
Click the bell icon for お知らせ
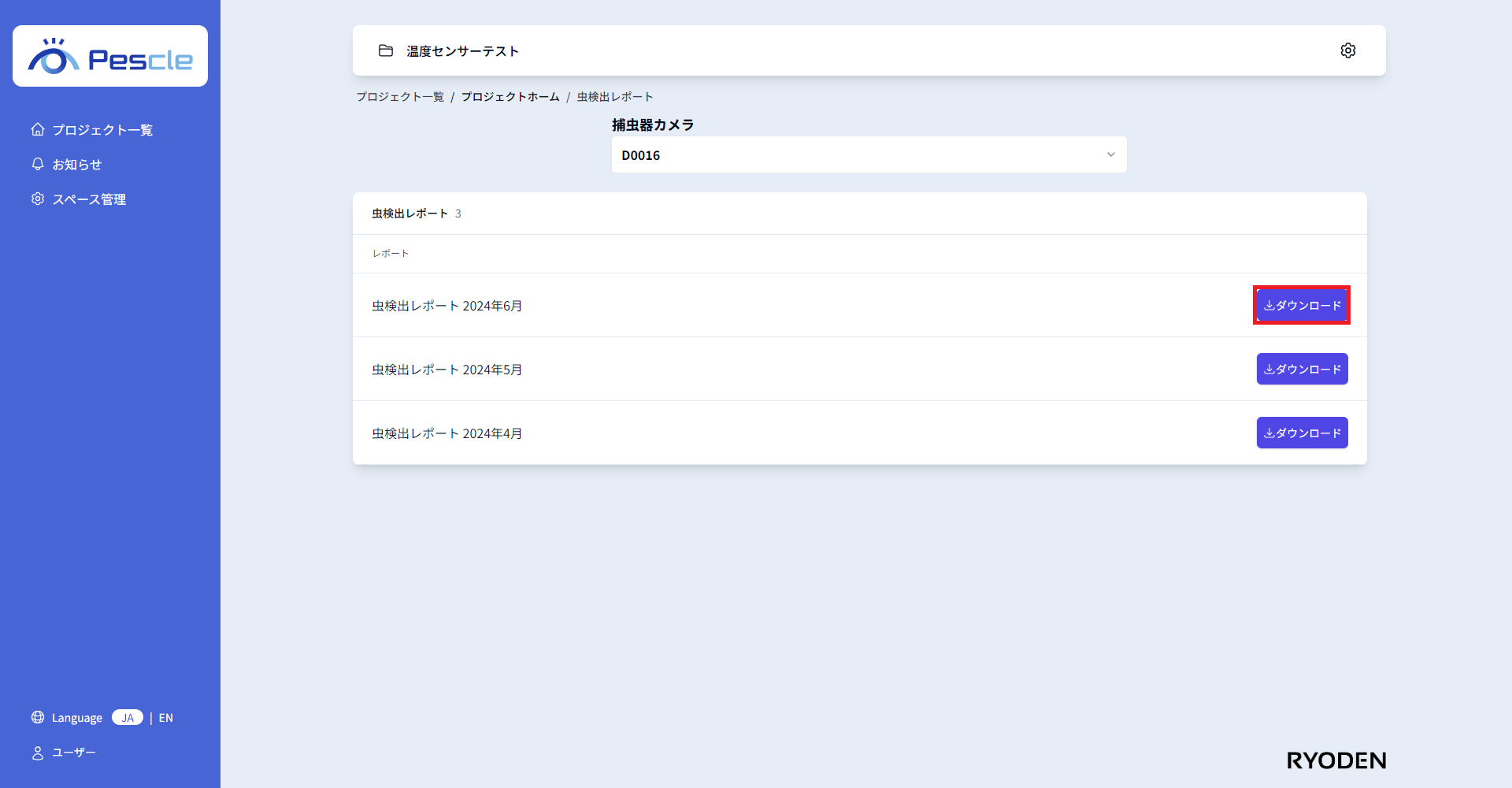tap(38, 164)
